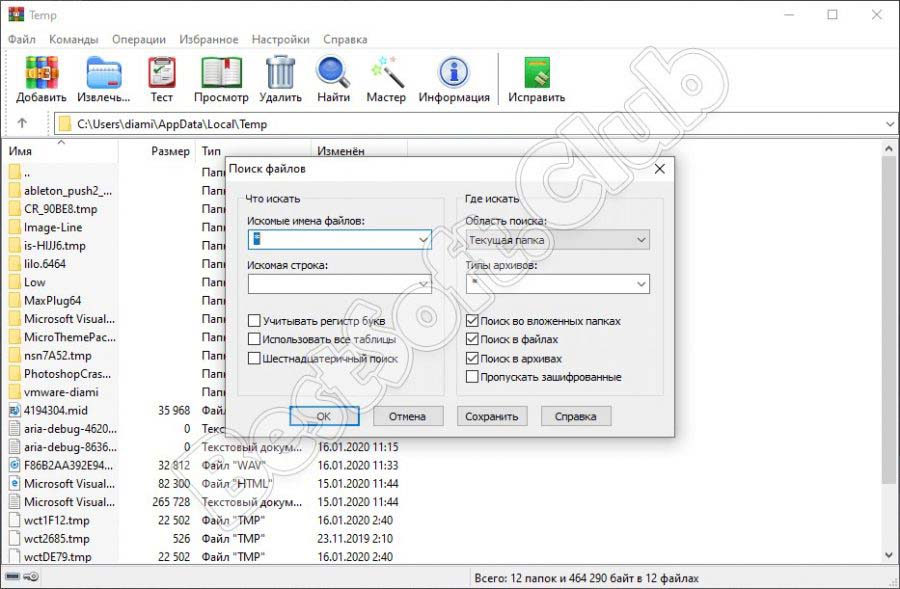This screenshot has width=900, height=589.
Task: Uncheck Поиск в архивах checkbox
Action: [x=472, y=358]
